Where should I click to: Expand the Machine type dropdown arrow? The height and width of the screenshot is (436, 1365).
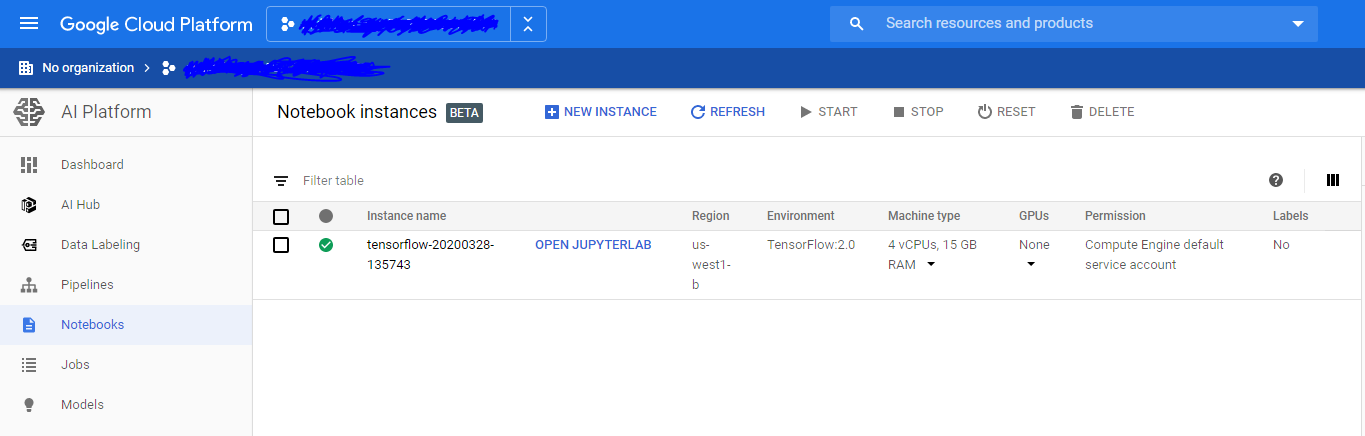[x=931, y=265]
